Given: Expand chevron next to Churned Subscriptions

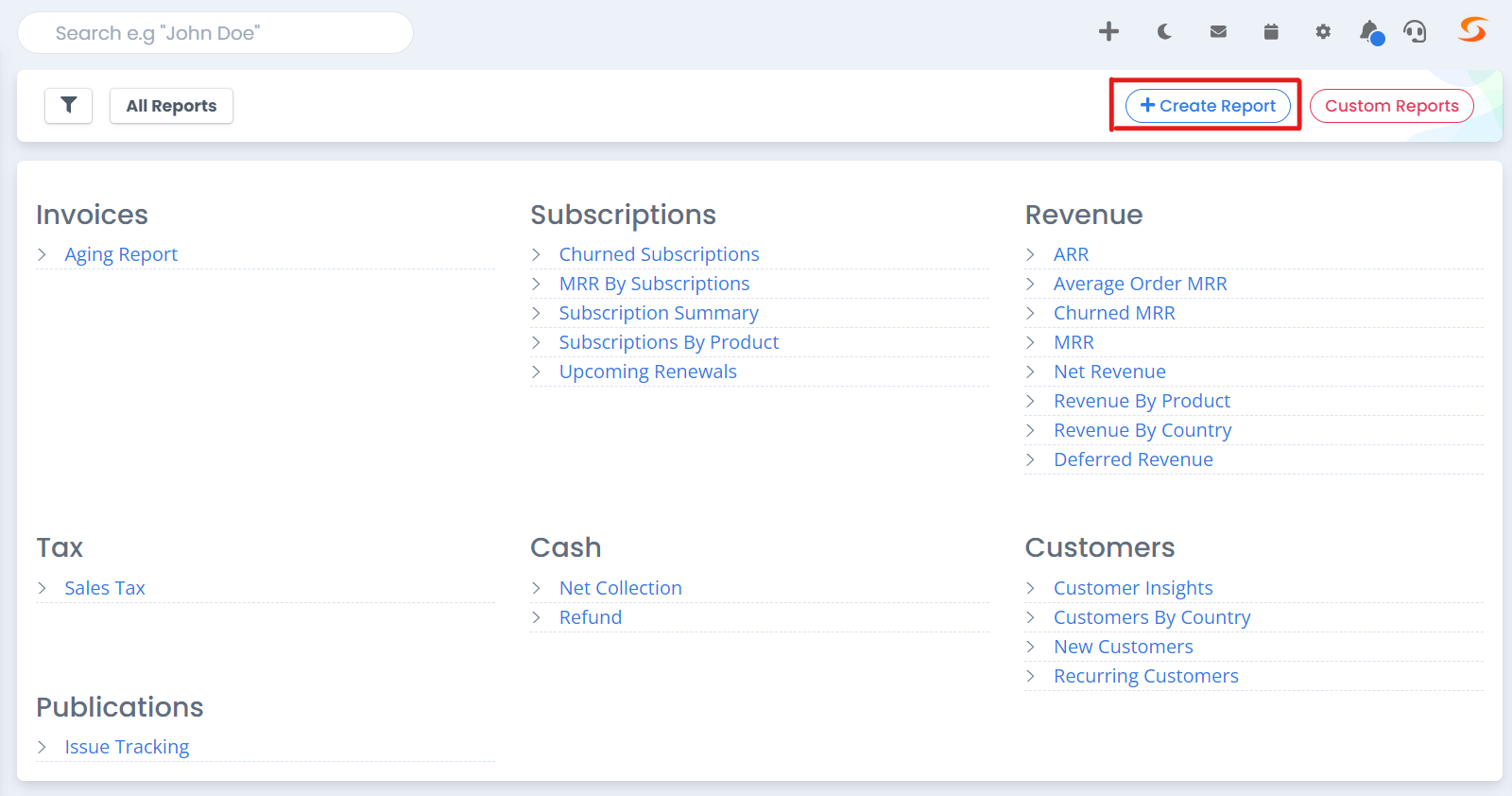Looking at the screenshot, I should (537, 254).
